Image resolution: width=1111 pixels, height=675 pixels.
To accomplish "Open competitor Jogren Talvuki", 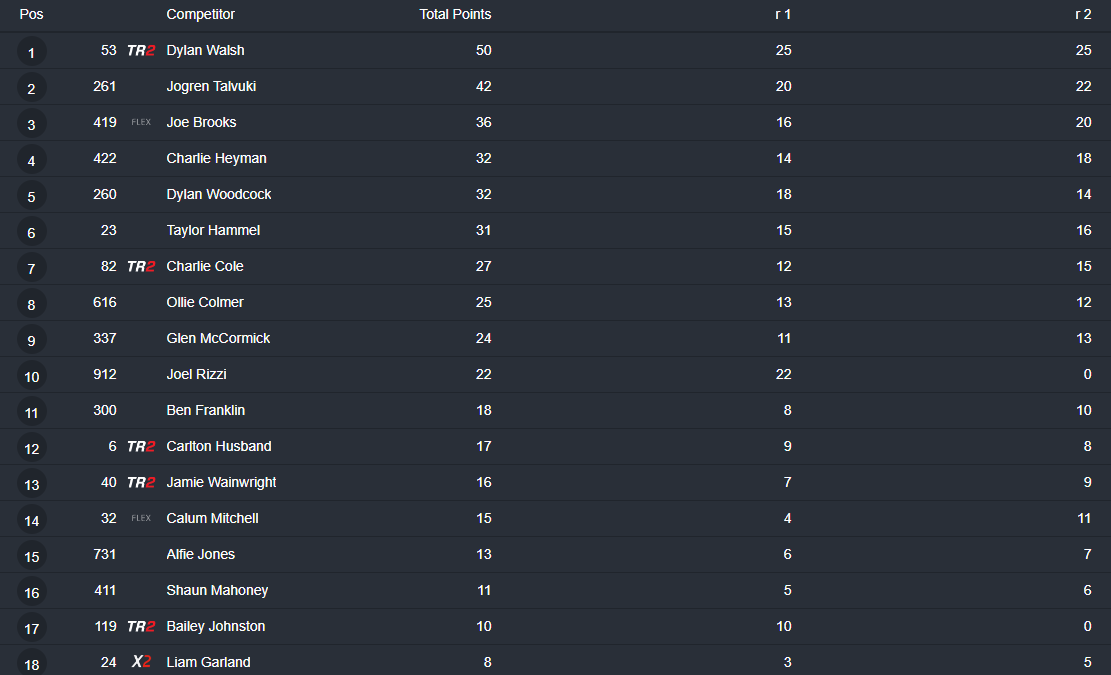I will tap(211, 86).
